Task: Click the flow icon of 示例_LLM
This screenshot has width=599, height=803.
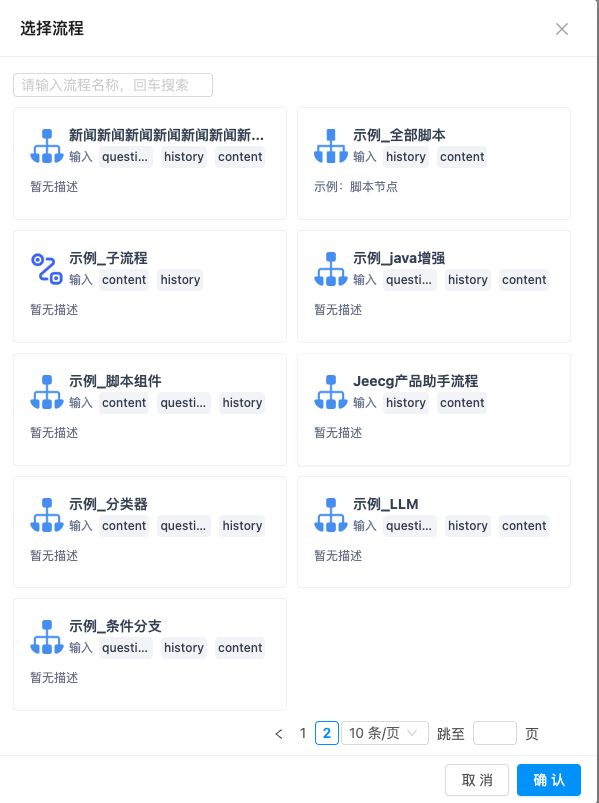Action: [x=331, y=515]
